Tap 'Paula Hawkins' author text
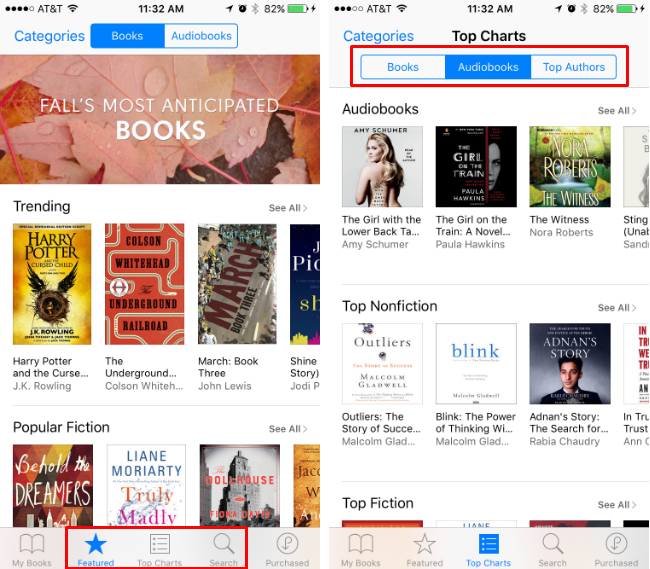650x569 pixels. [470, 245]
